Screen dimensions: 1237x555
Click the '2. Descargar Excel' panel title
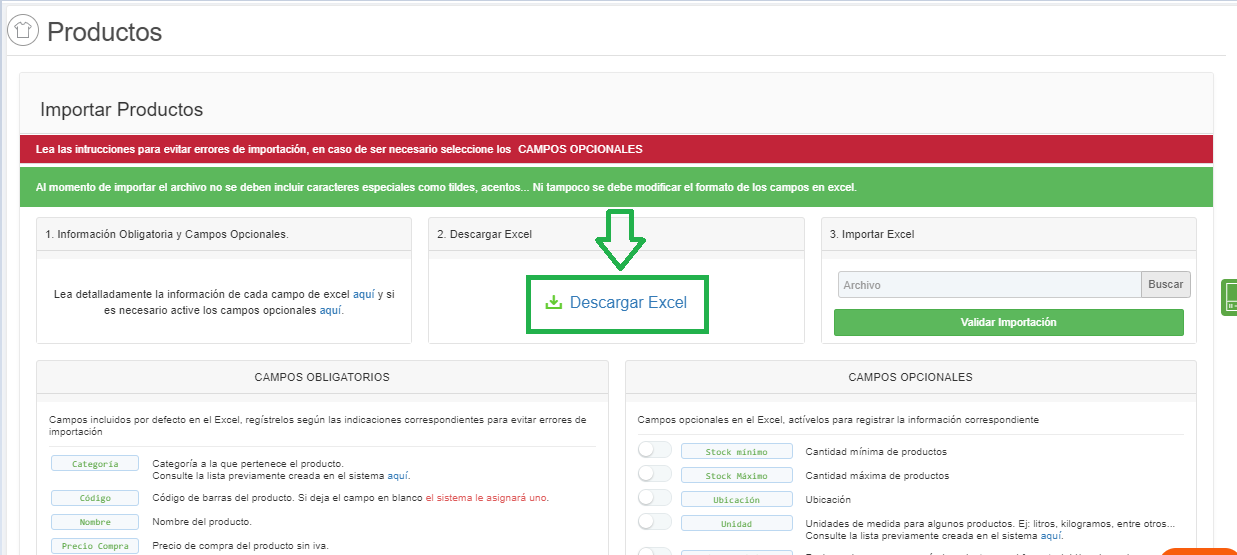coord(484,234)
